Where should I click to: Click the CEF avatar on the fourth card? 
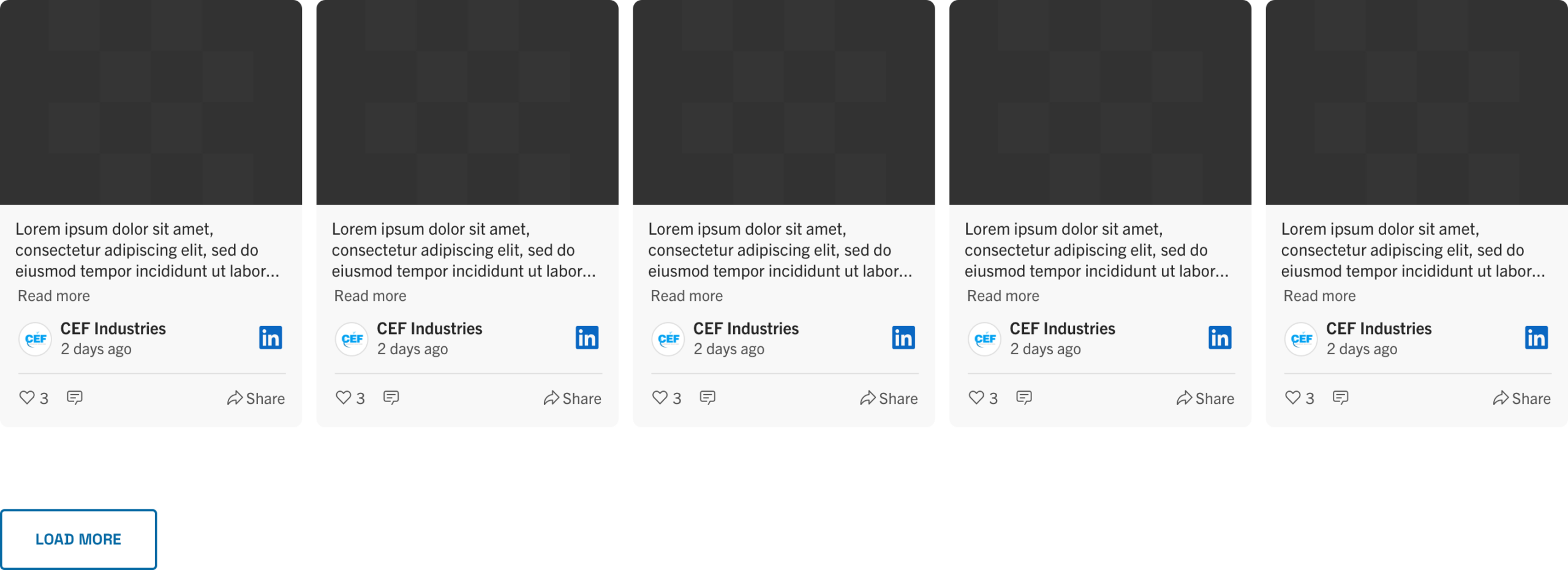tap(984, 339)
